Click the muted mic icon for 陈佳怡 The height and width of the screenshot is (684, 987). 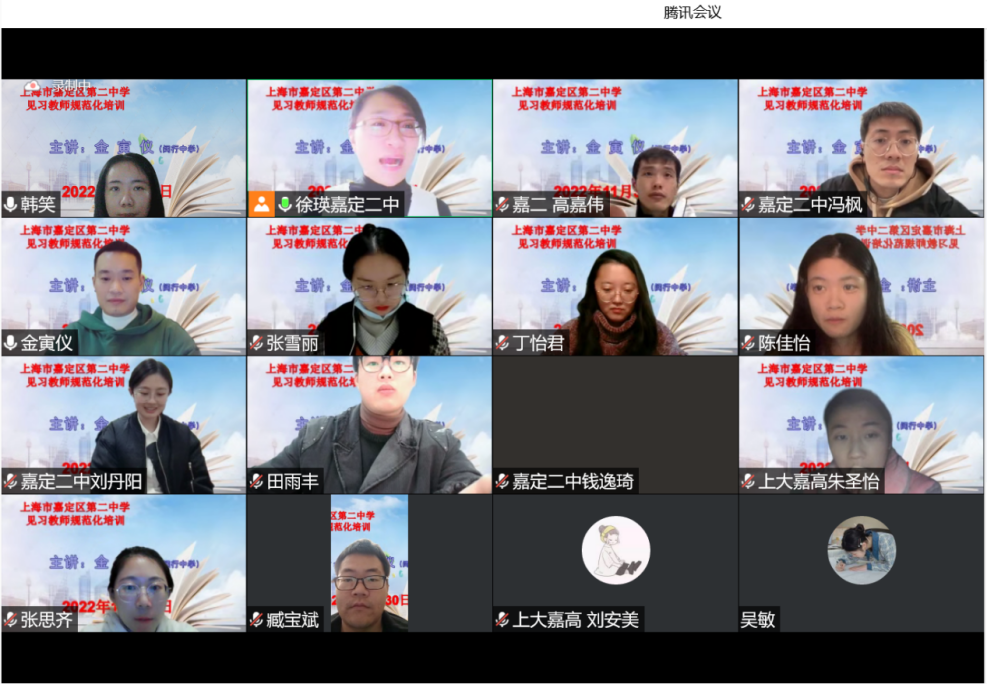(x=748, y=343)
